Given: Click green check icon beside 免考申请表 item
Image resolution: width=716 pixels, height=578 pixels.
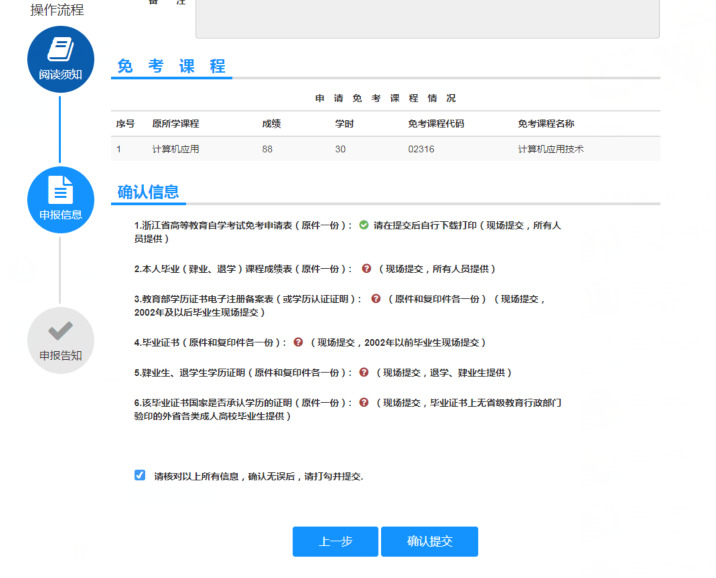Looking at the screenshot, I should point(364,225).
